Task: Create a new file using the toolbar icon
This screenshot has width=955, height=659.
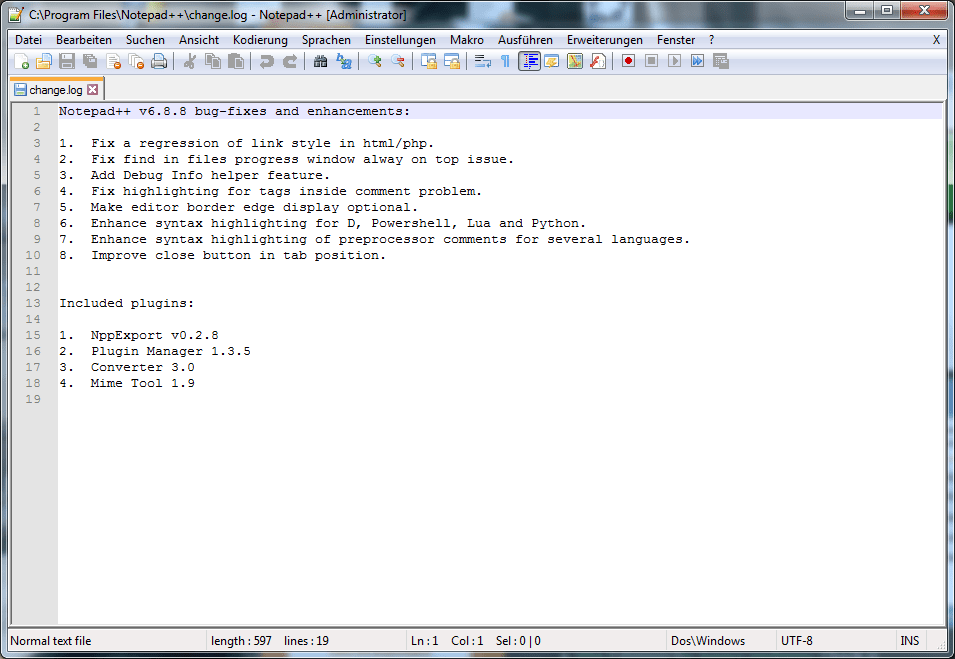Action: click(x=23, y=61)
